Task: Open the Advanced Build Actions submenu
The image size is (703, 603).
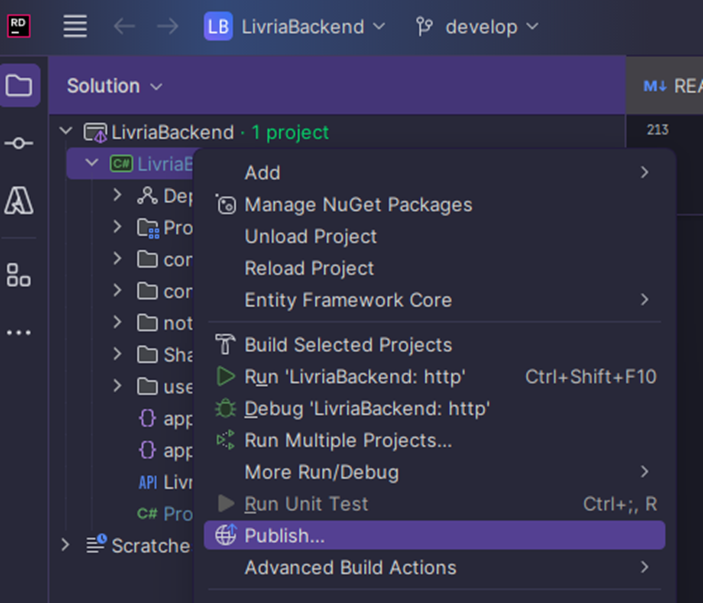Action: point(434,568)
